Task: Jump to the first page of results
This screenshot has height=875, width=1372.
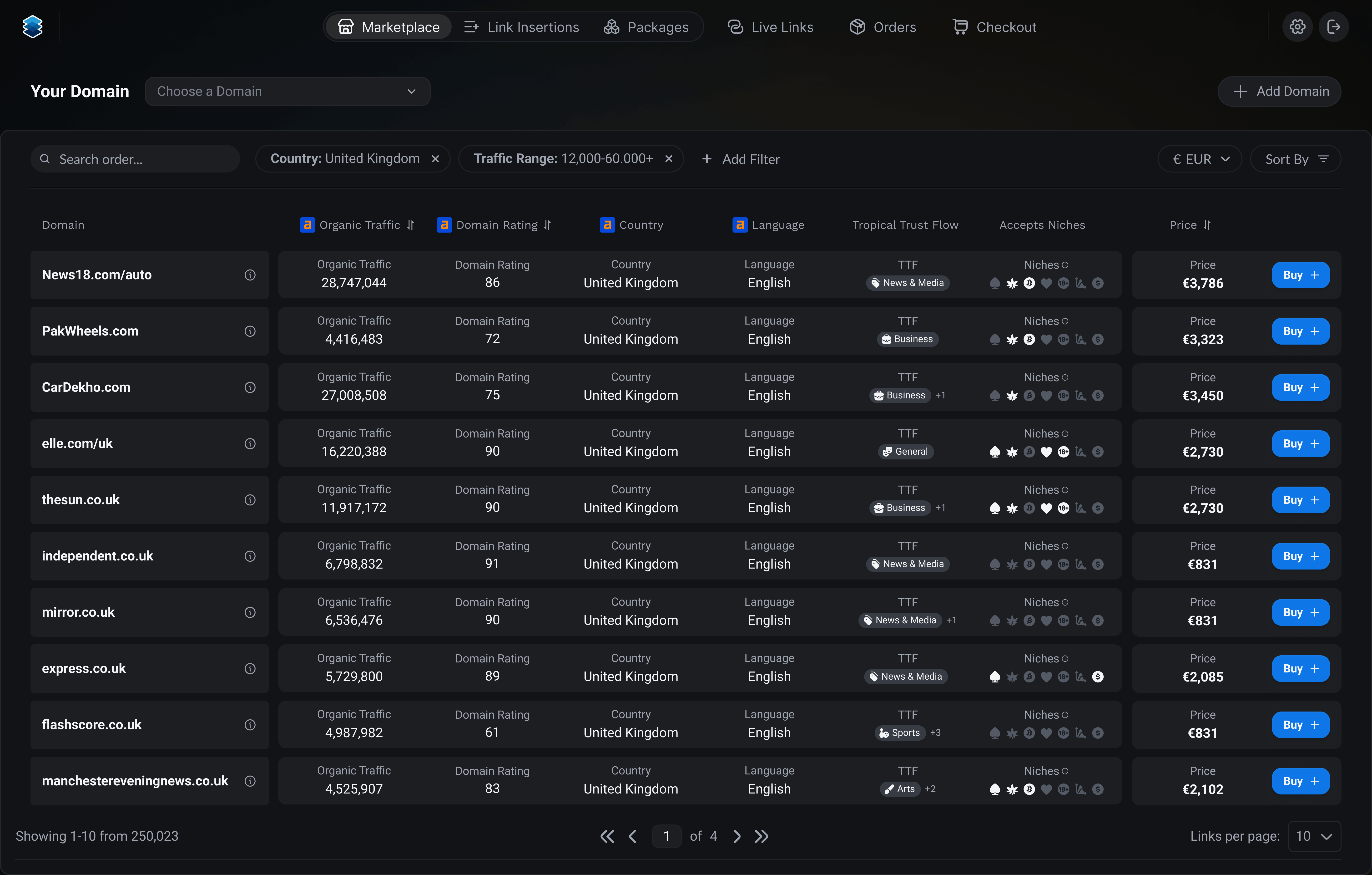Action: tap(607, 836)
